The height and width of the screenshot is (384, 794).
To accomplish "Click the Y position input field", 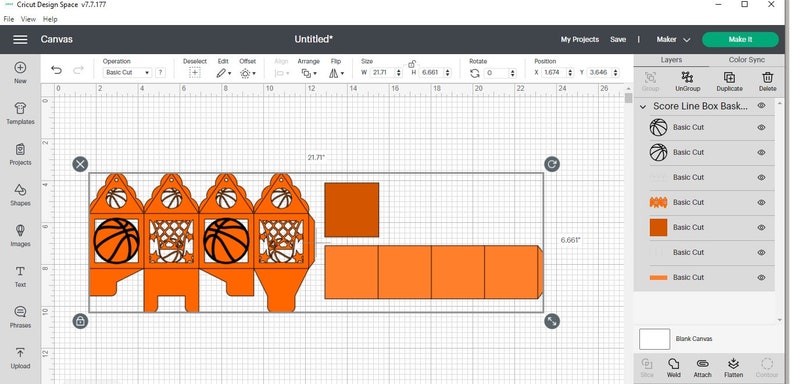I will click(x=599, y=72).
